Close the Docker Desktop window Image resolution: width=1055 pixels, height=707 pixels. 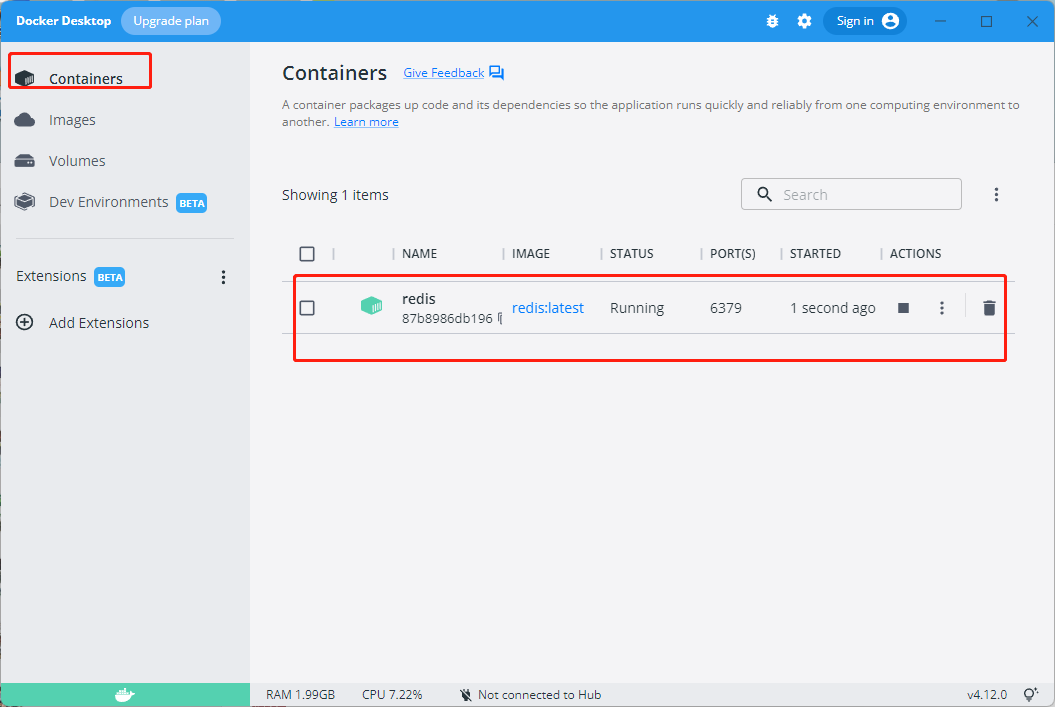1032,22
